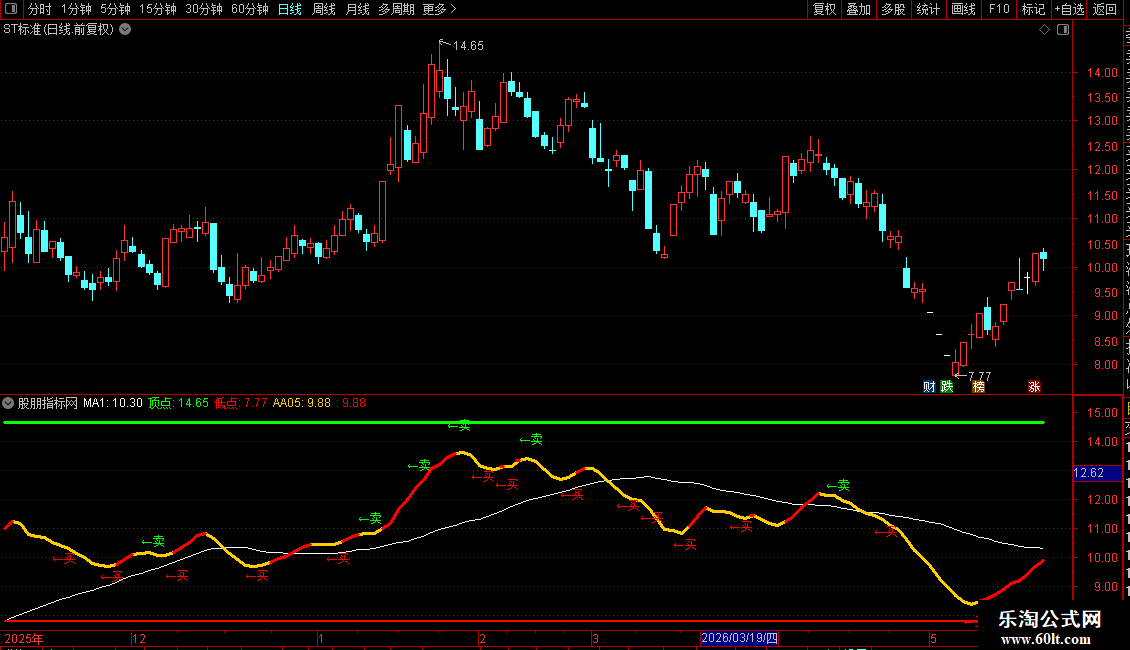The image size is (1130, 650).
Task: Activate the 画线 drawing tools button
Action: [963, 9]
